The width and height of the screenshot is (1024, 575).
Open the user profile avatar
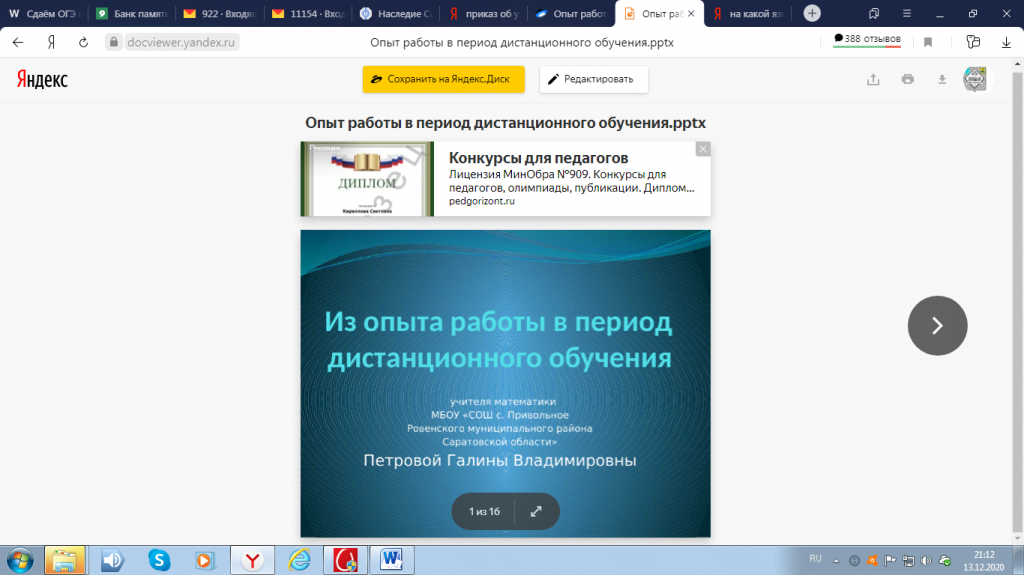(x=975, y=79)
